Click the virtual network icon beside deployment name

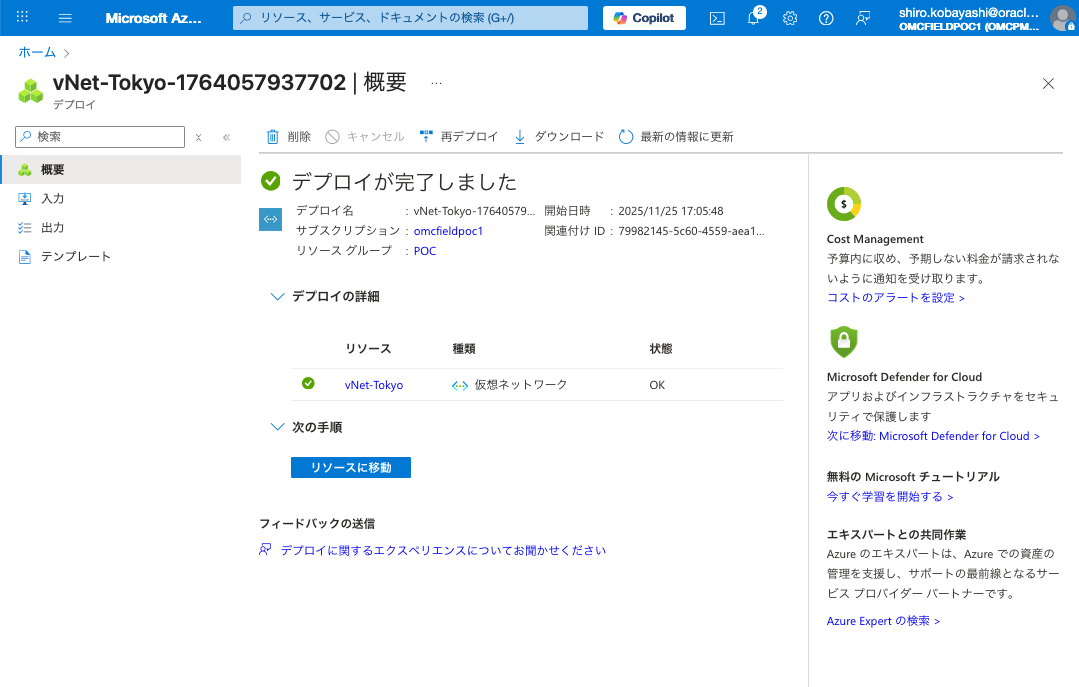[270, 220]
